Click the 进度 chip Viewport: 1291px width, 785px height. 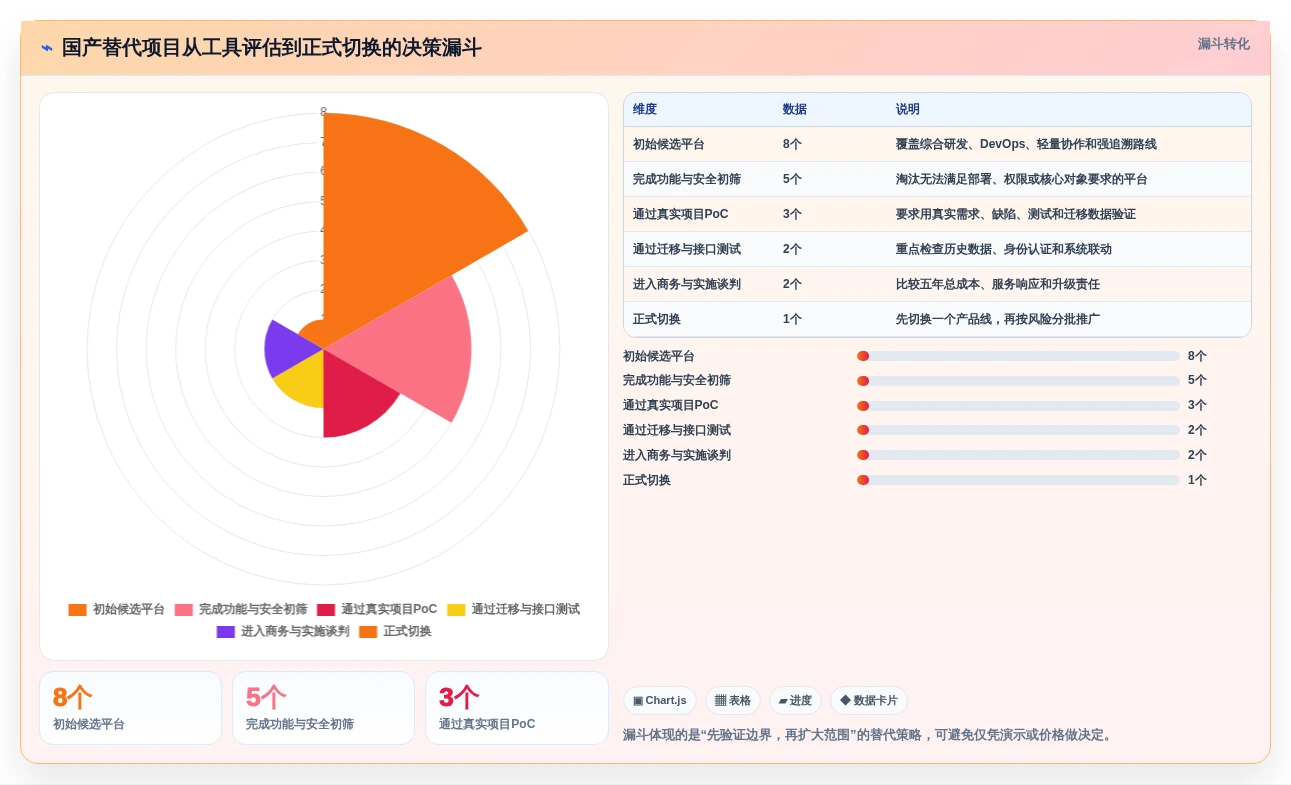point(795,701)
